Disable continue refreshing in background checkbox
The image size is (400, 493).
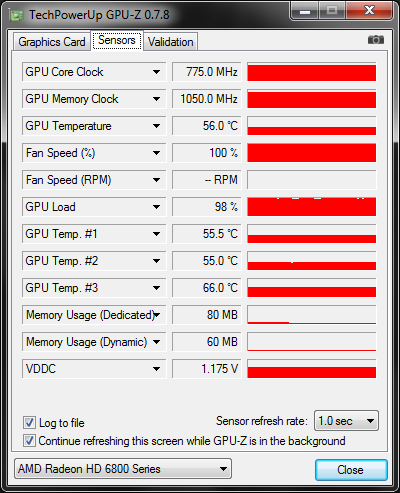pyautogui.click(x=29, y=441)
